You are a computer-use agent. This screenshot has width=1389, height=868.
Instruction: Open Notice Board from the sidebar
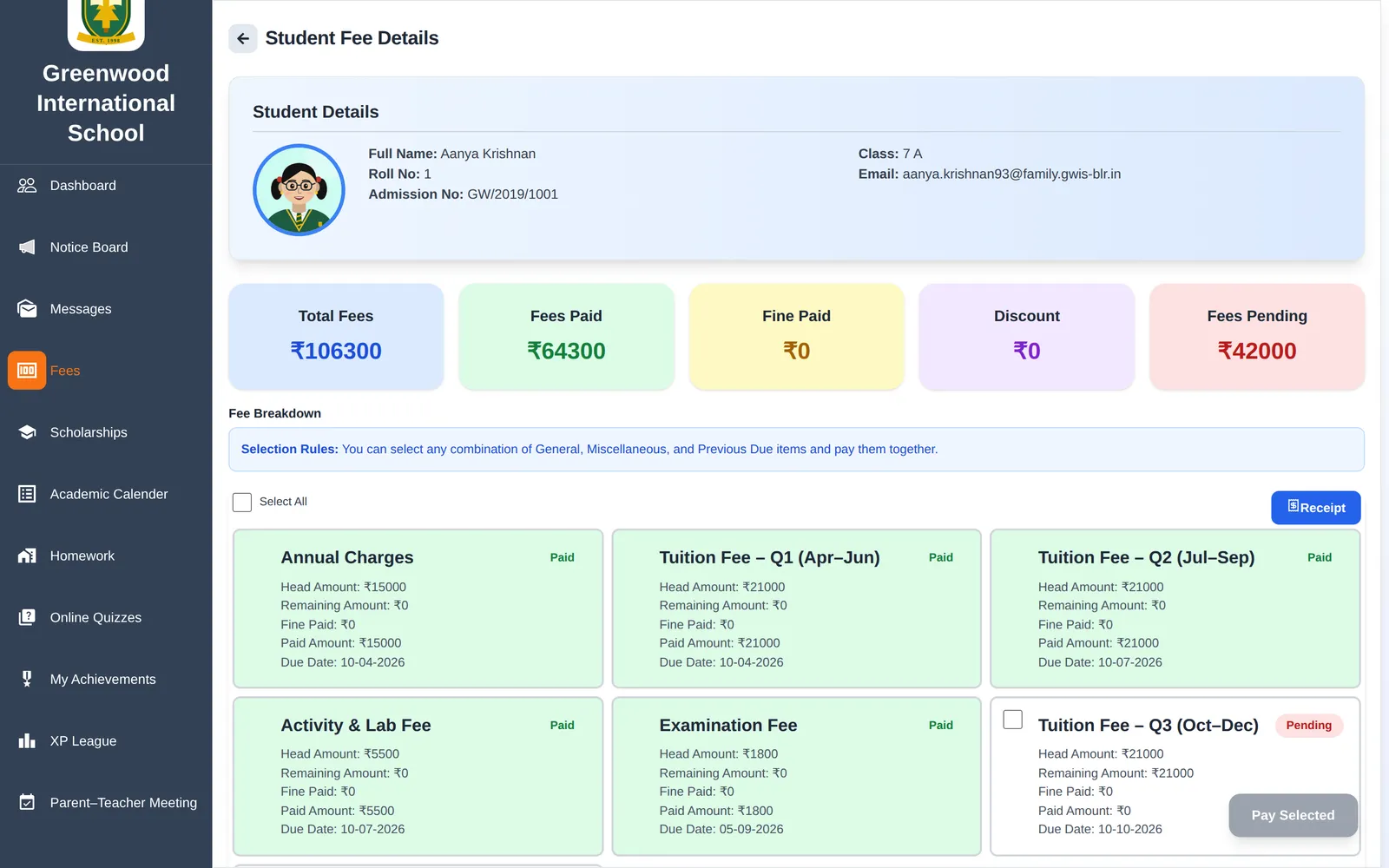(89, 247)
